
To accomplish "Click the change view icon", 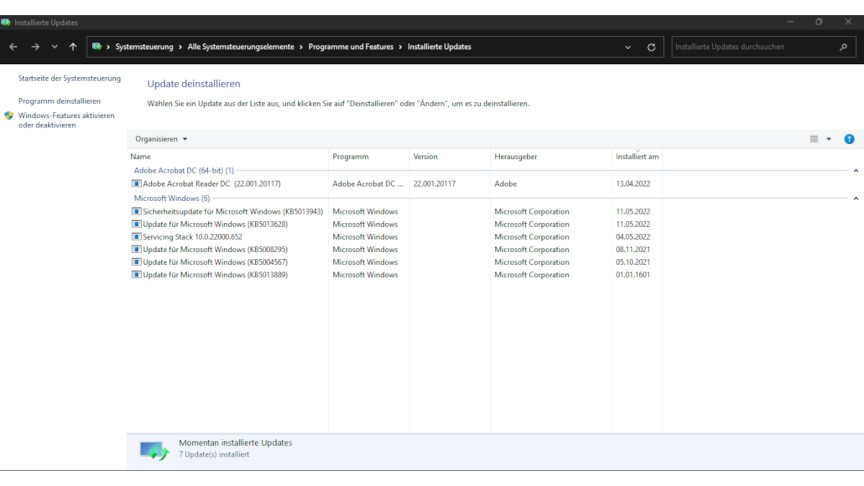I will coord(814,139).
